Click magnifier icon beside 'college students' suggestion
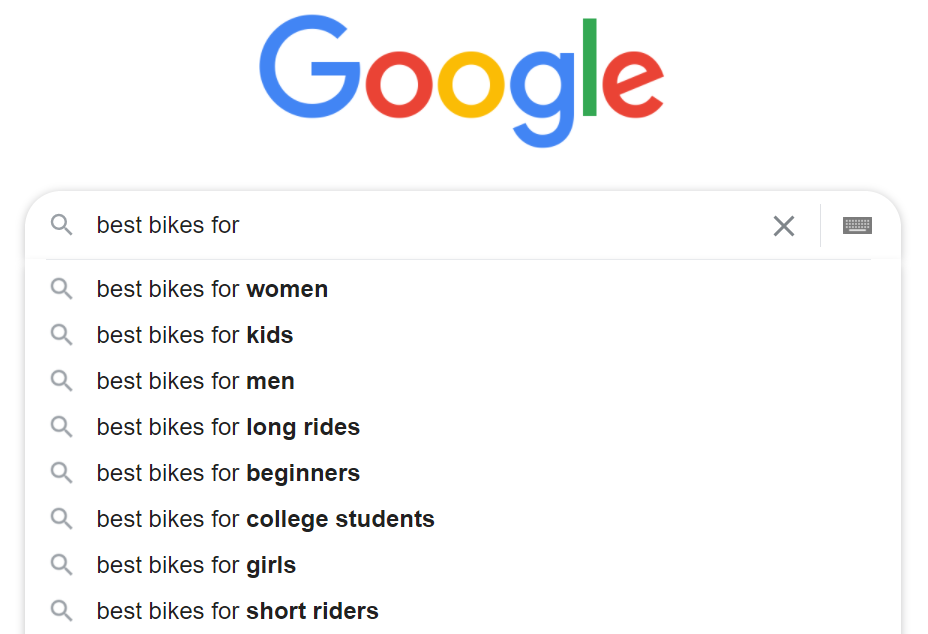928x634 pixels. tap(62, 519)
